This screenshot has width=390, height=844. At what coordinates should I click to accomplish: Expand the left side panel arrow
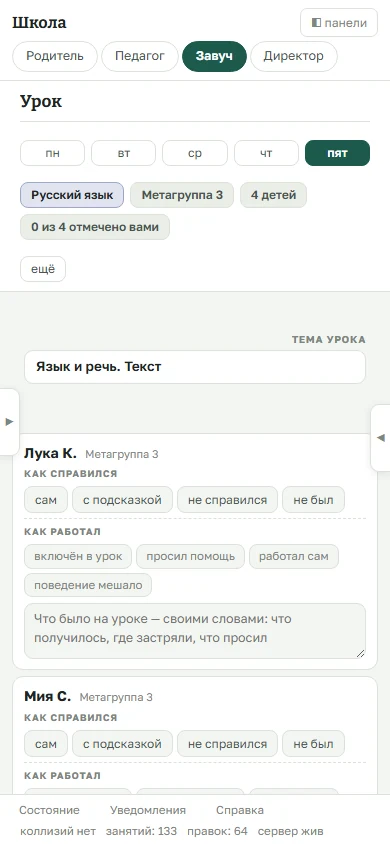pos(9,421)
